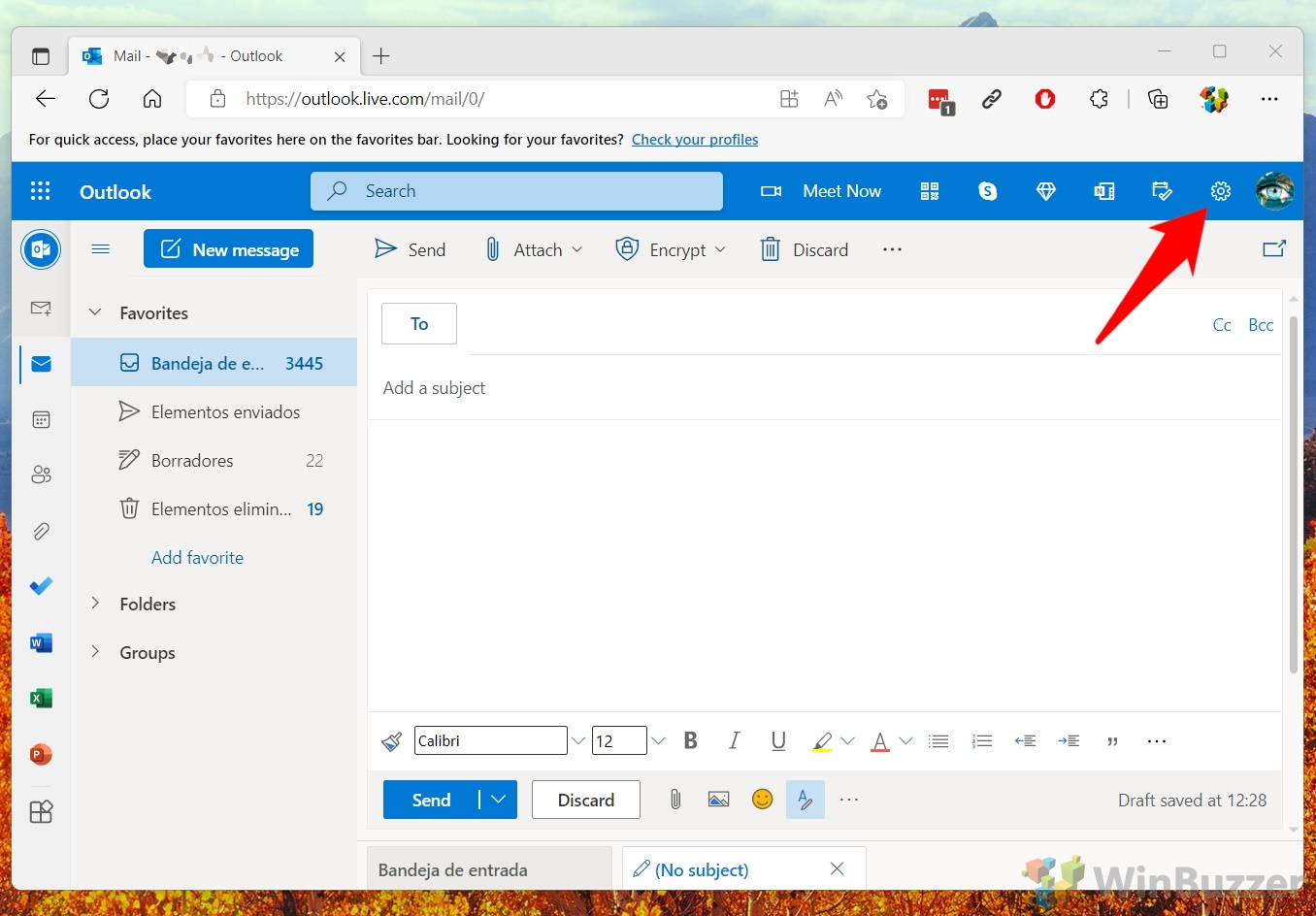Apply the yellow text highlight color
The width and height of the screenshot is (1316, 916).
coord(822,741)
